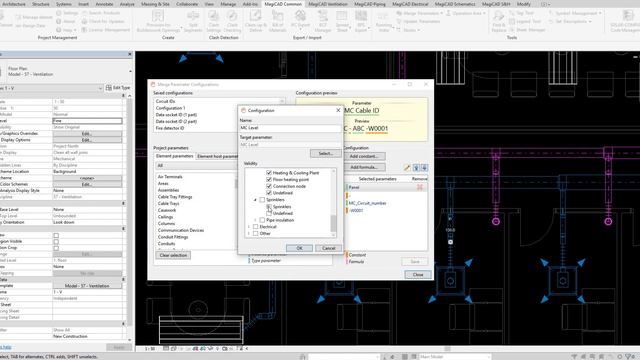Switch to the Element host parameters tab
The image size is (640, 360).
(217, 156)
